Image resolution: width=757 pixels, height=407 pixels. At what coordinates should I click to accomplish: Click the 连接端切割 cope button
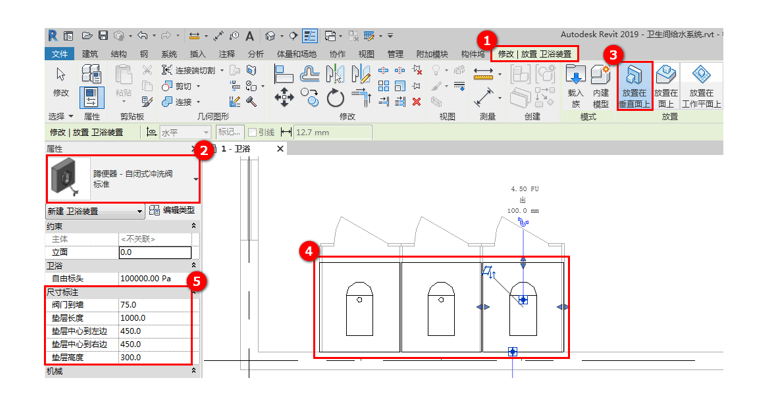189,70
